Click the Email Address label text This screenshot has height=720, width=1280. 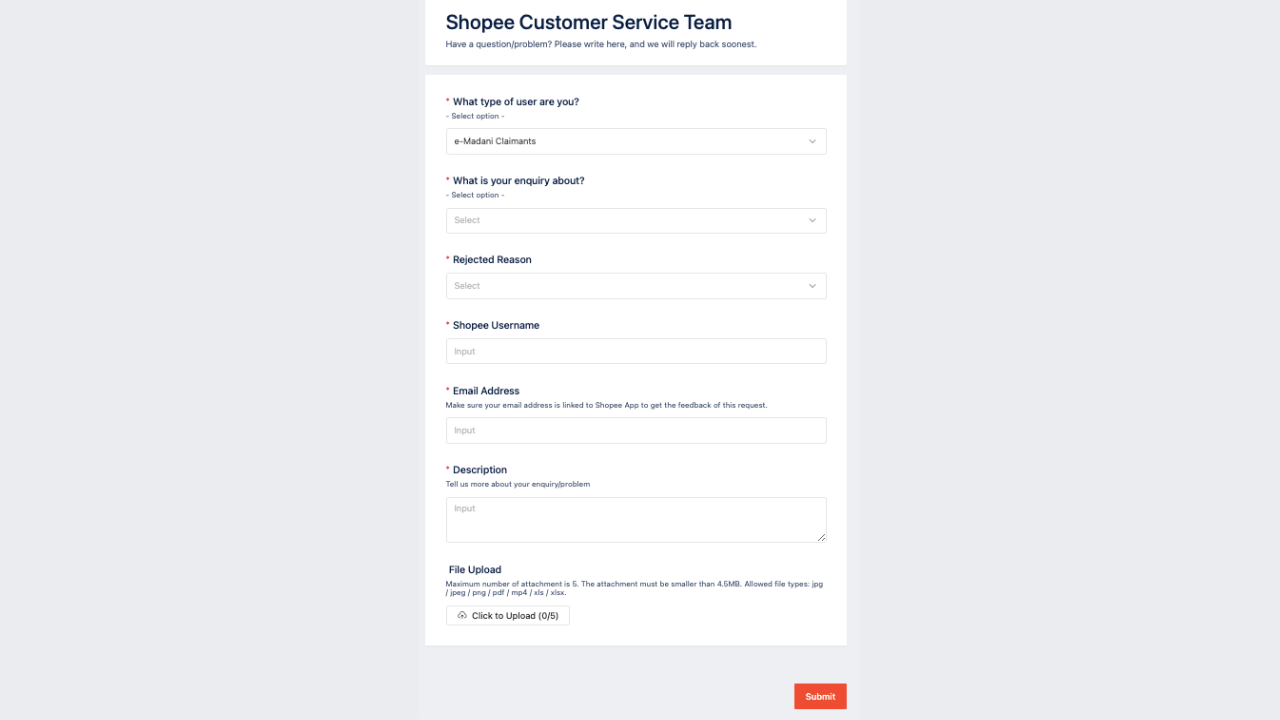(486, 391)
